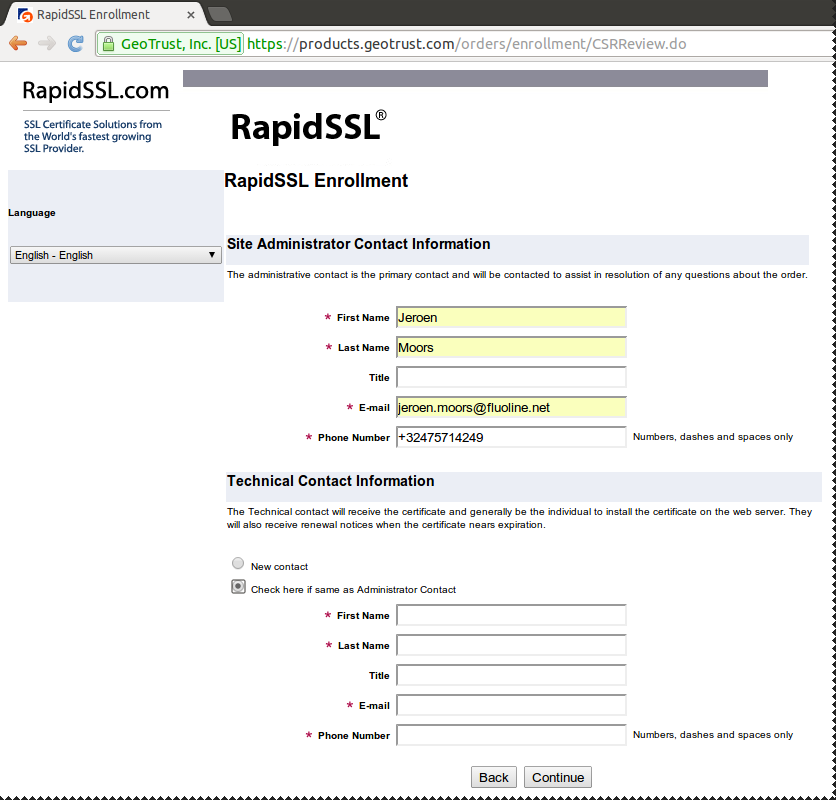Click the 'Check here if same as Administrator Contact' label

[353, 589]
